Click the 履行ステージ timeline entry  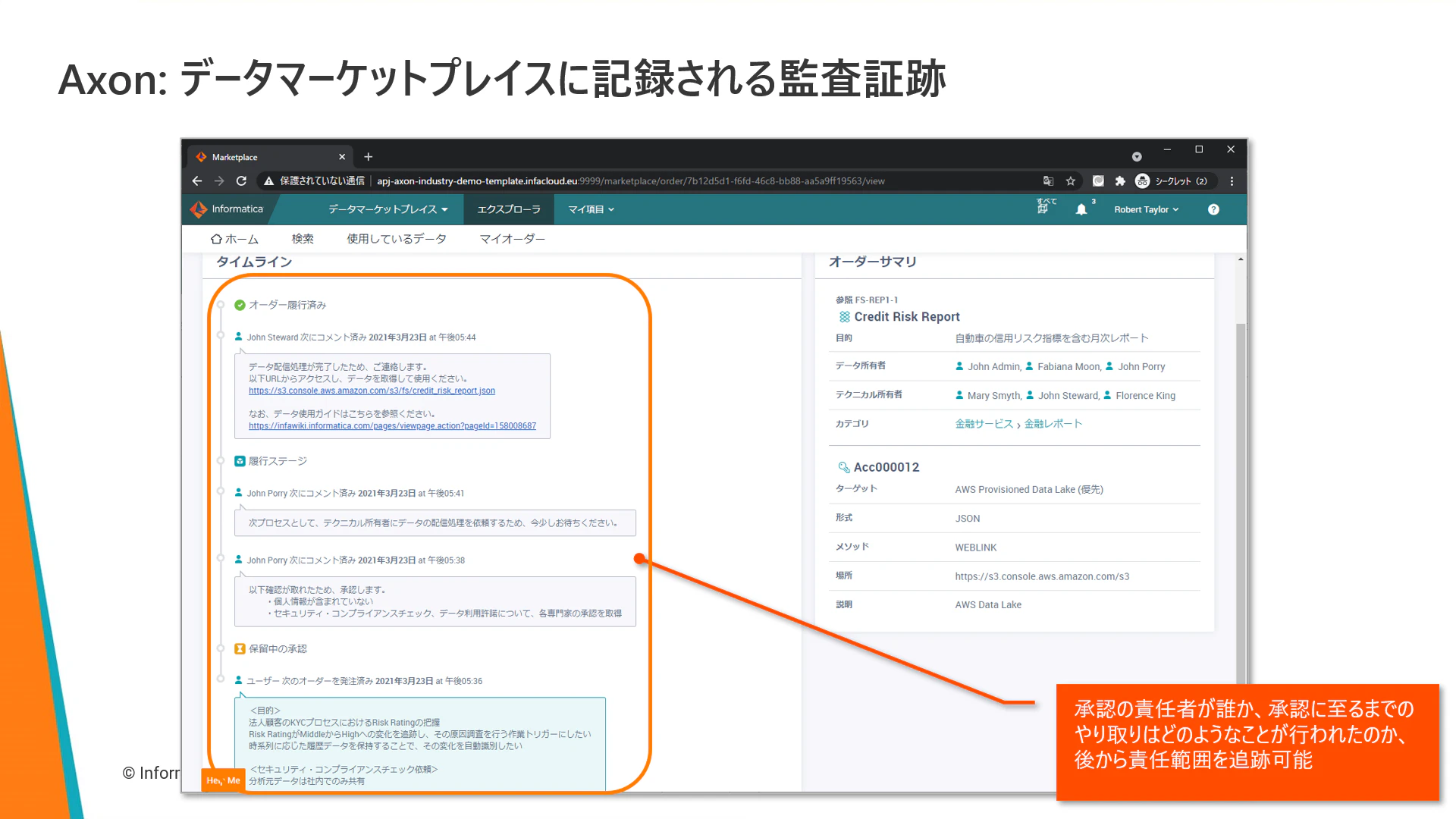[x=278, y=461]
